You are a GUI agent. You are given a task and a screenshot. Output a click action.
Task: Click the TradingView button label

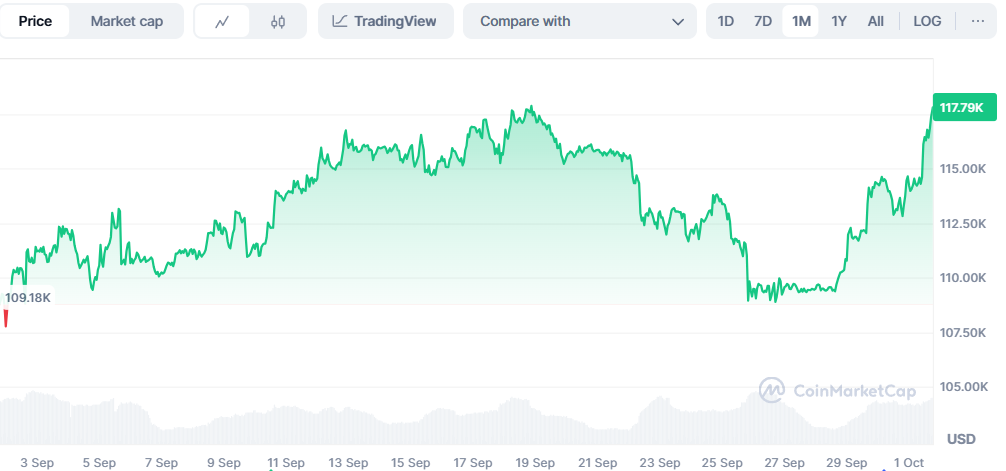(396, 21)
